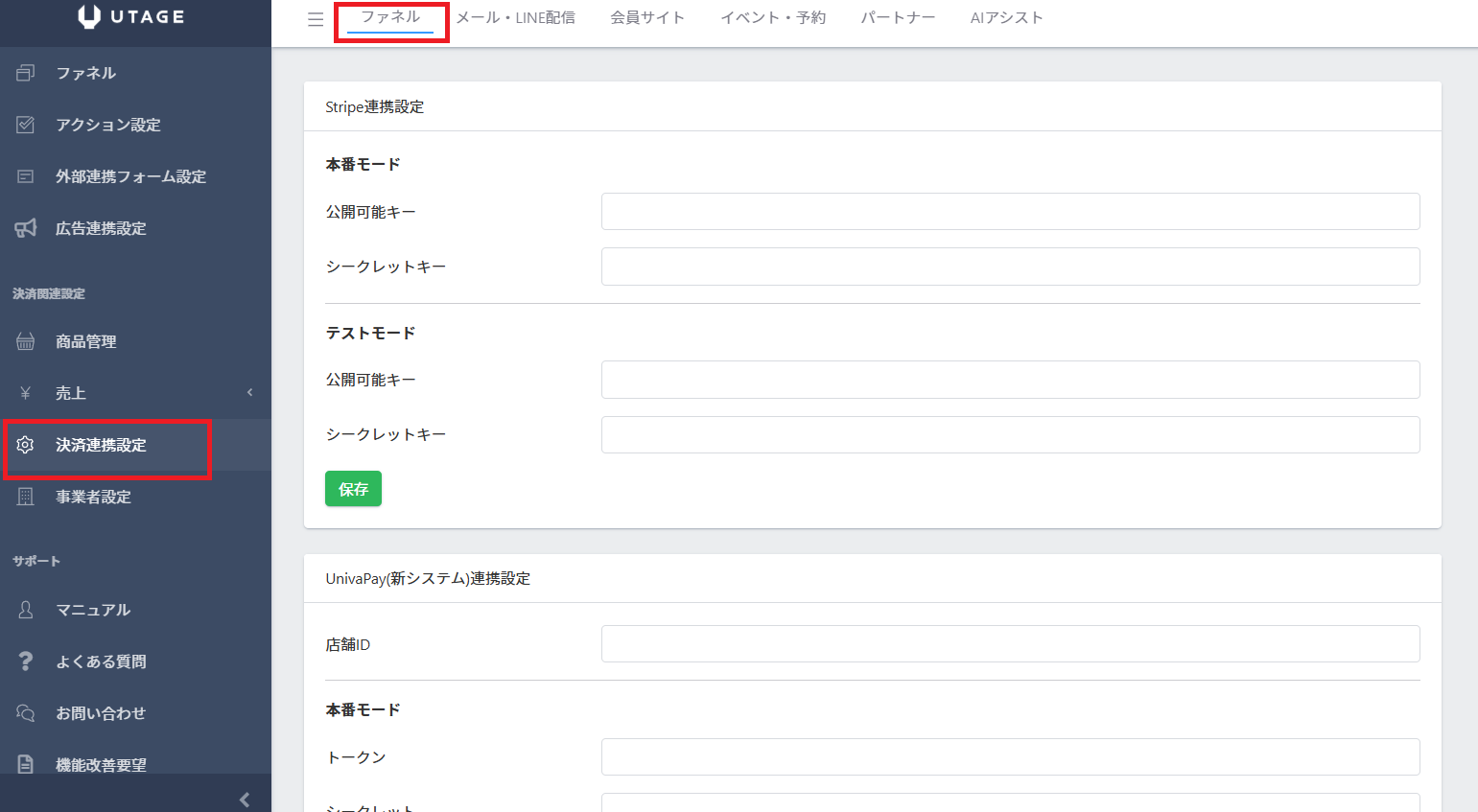Open the マニュアル support link
This screenshot has height=812, width=1478.
pos(93,610)
